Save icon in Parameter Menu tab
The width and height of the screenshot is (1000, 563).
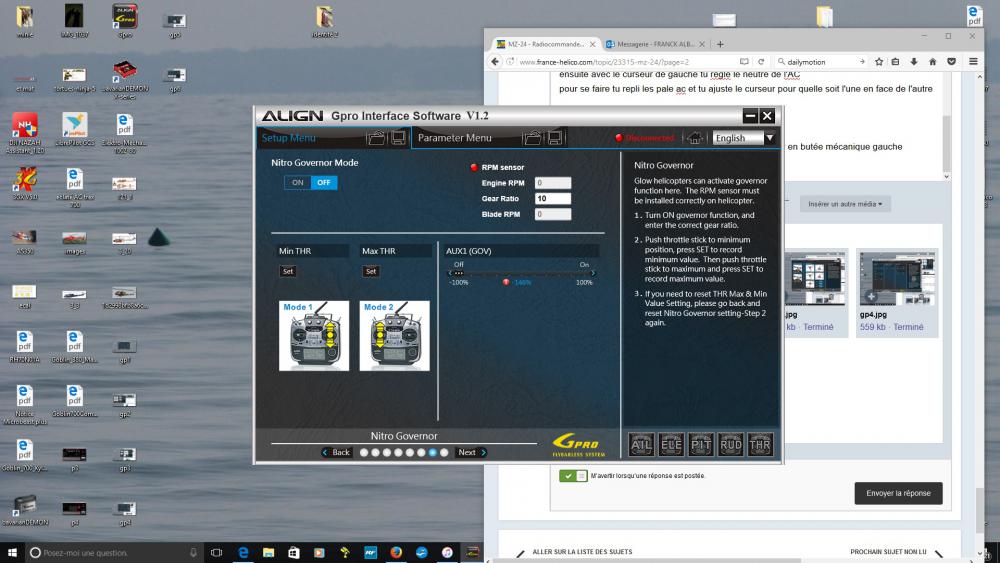(554, 138)
